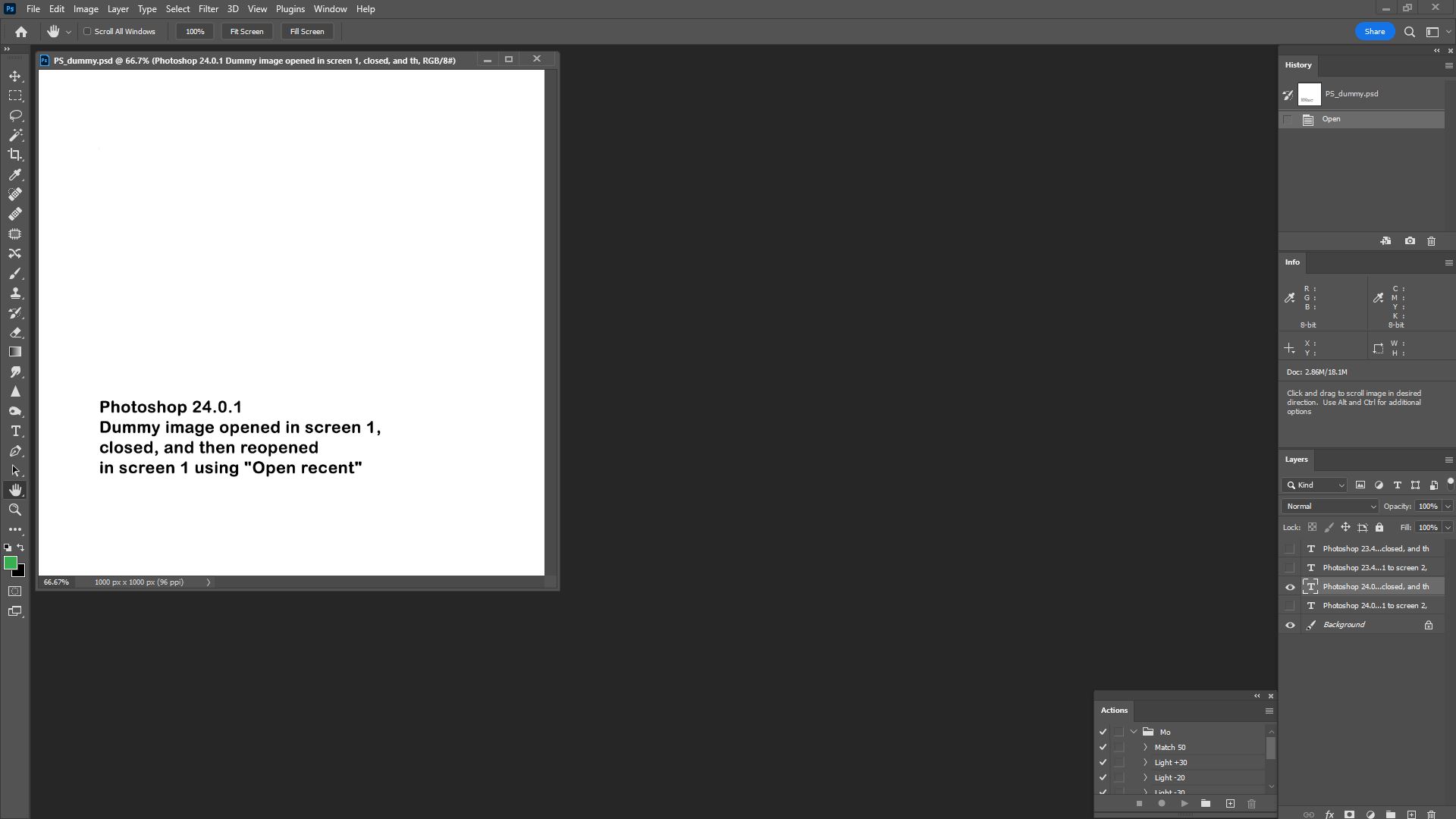1456x819 pixels.
Task: Select the Horizontal Type tool
Action: click(15, 431)
